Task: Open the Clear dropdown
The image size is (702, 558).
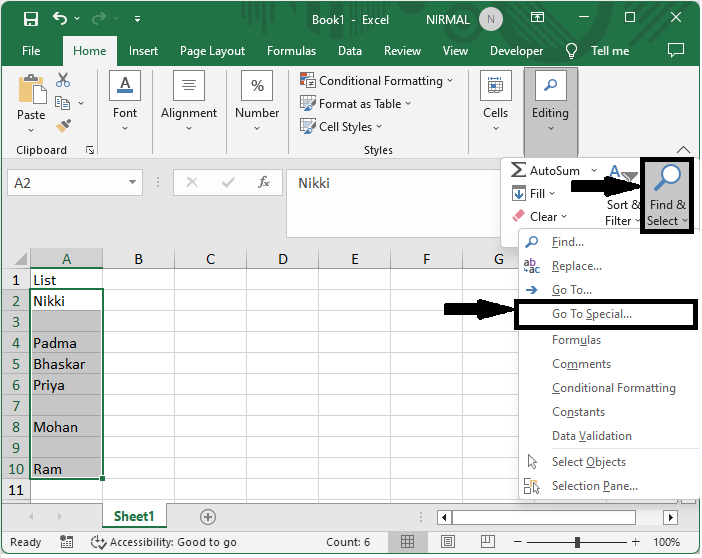Action: click(x=539, y=217)
